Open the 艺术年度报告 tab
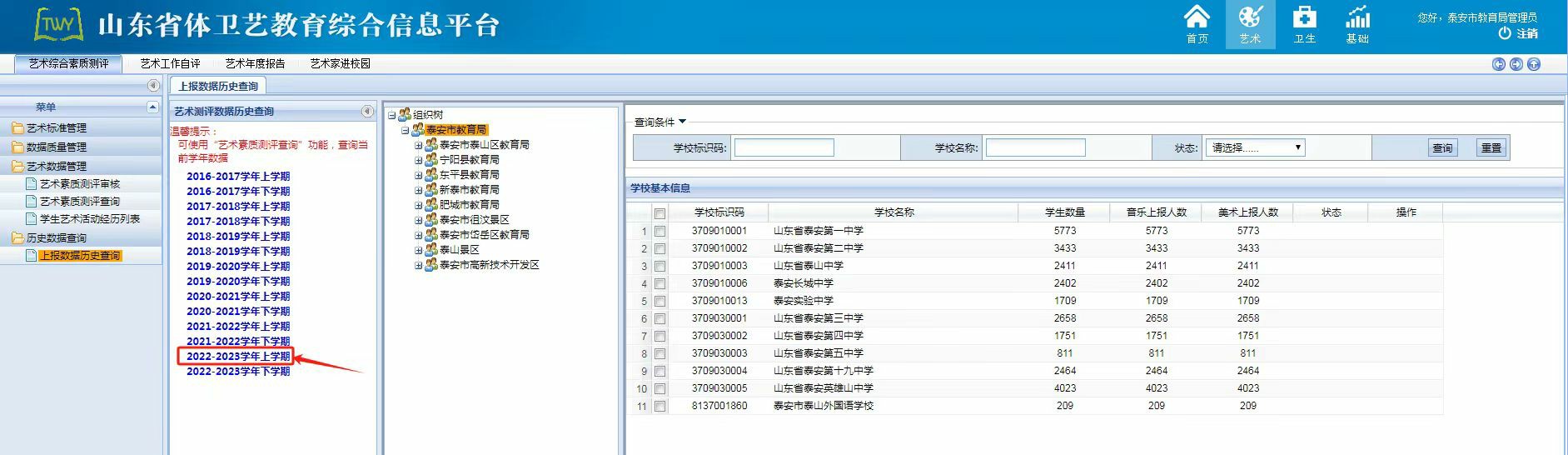The width and height of the screenshot is (1568, 455). coord(255,63)
